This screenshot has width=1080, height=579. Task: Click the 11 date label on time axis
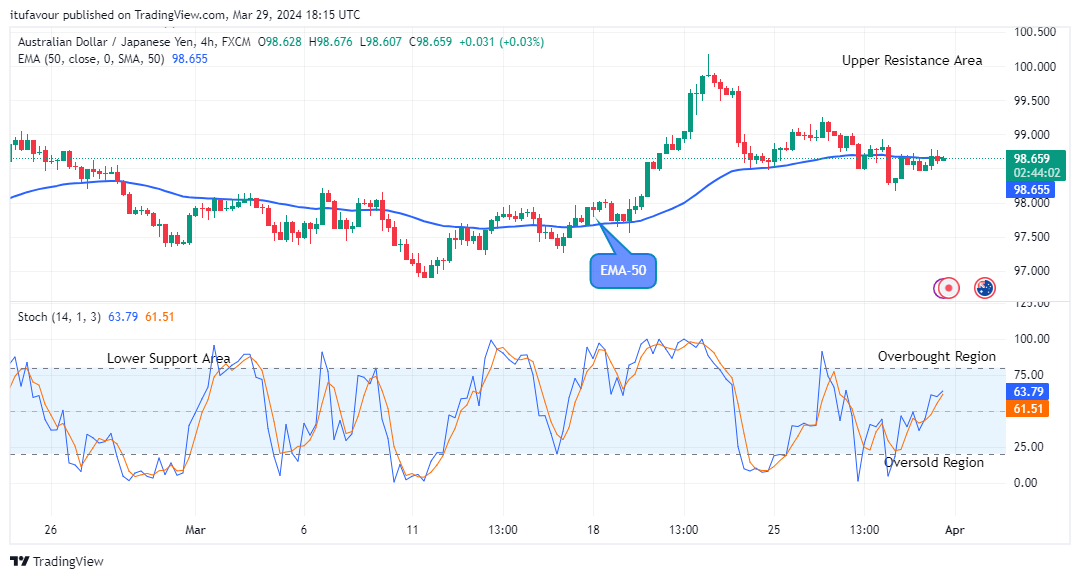coord(413,530)
